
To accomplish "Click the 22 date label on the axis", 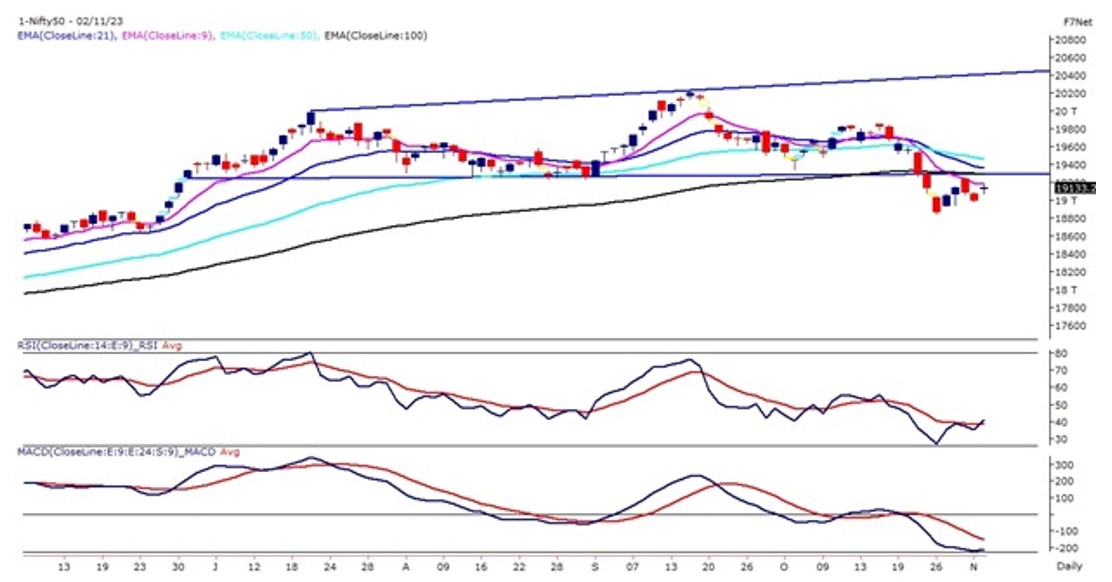I will tap(519, 566).
